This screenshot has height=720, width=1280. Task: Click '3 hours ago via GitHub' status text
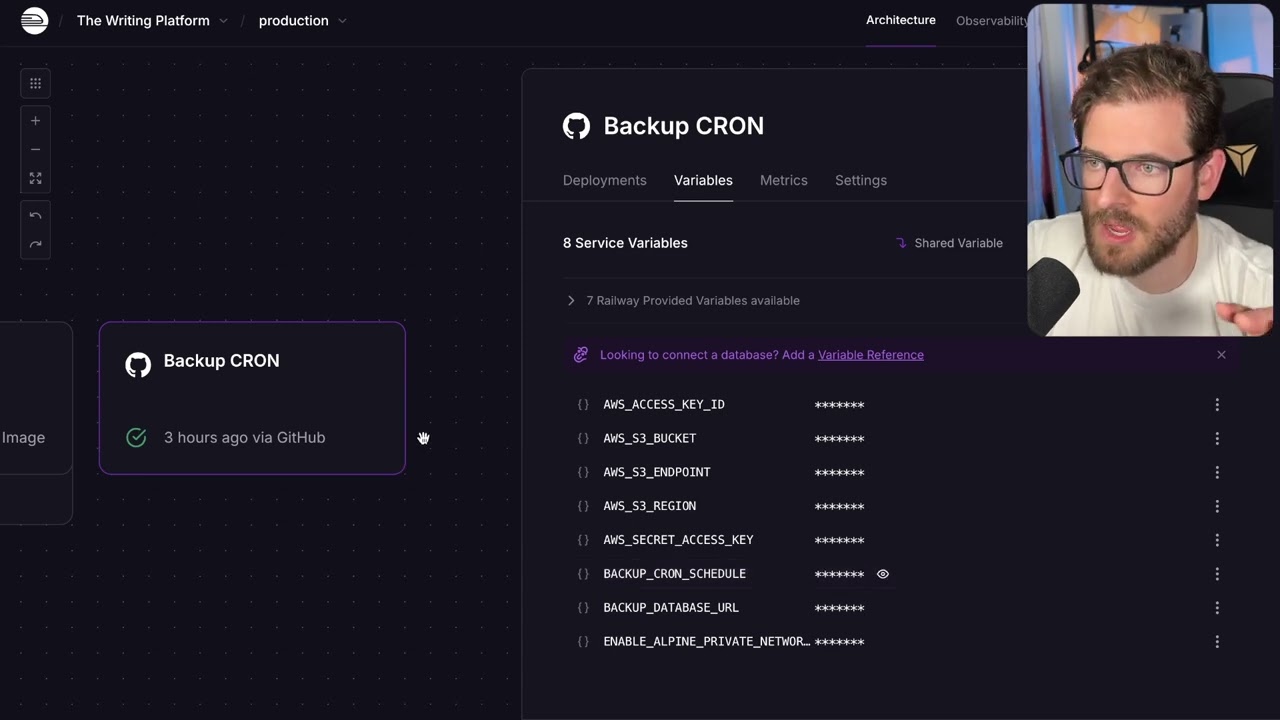(x=245, y=437)
